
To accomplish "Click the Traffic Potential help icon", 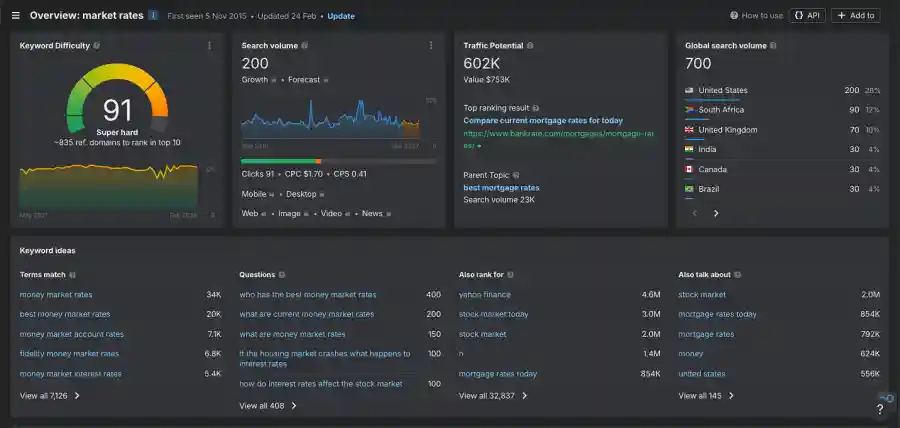I will pyautogui.click(x=530, y=45).
